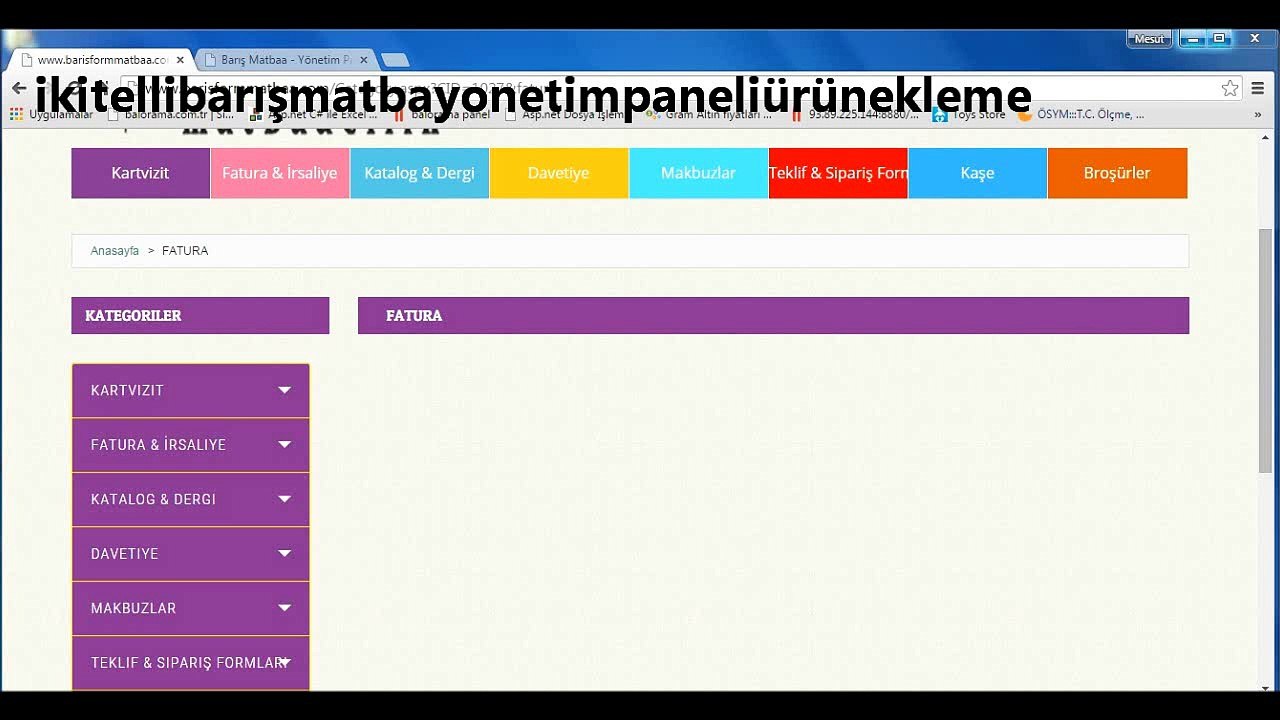Image resolution: width=1280 pixels, height=720 pixels.
Task: Click FATURA breadcrumb text
Action: pos(185,251)
